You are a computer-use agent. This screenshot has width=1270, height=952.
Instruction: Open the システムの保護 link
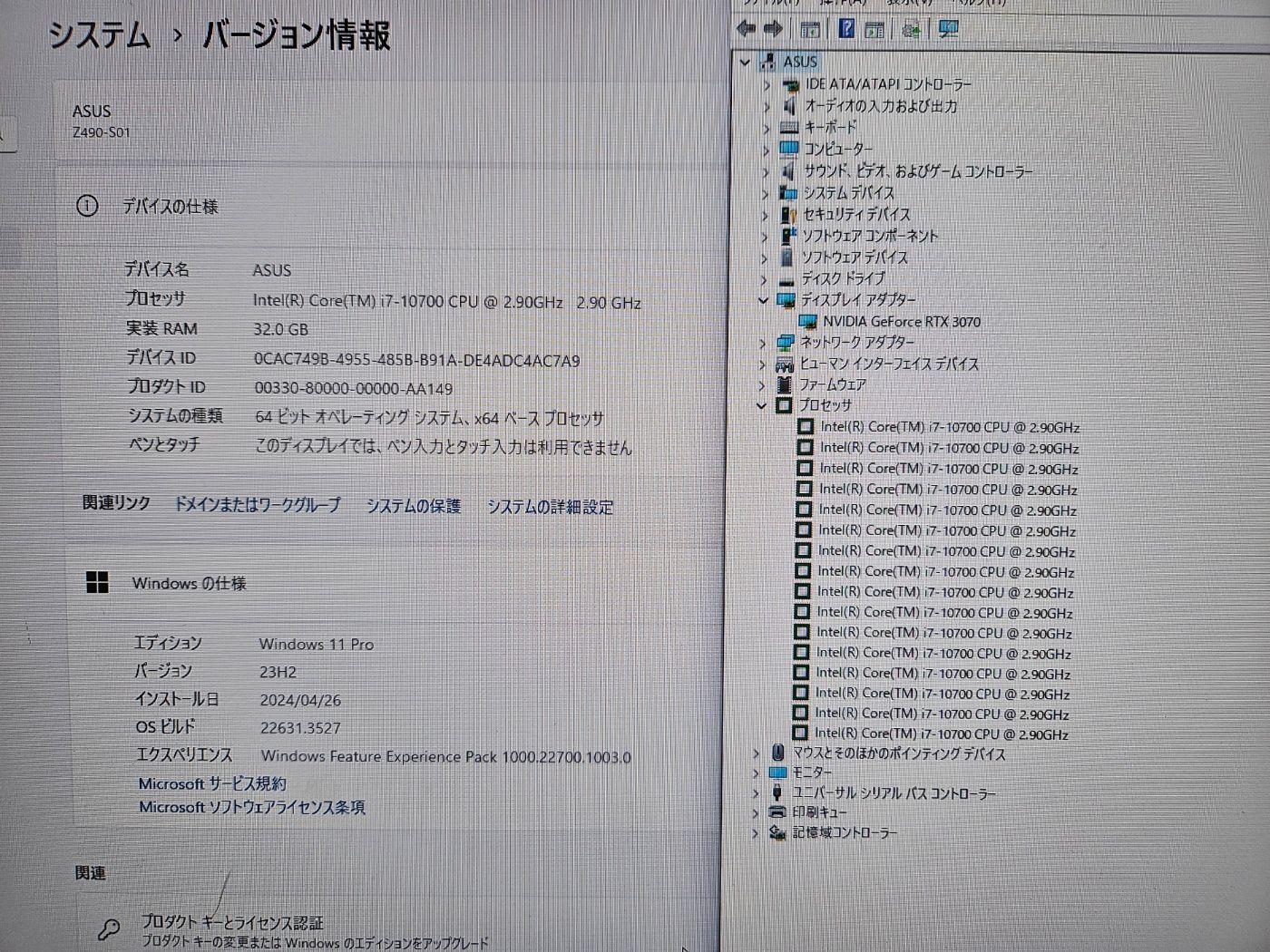click(x=414, y=506)
